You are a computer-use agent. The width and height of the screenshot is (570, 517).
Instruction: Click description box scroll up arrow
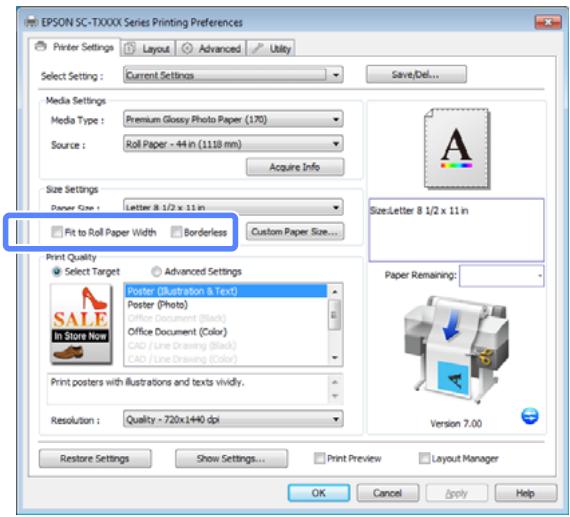click(335, 382)
